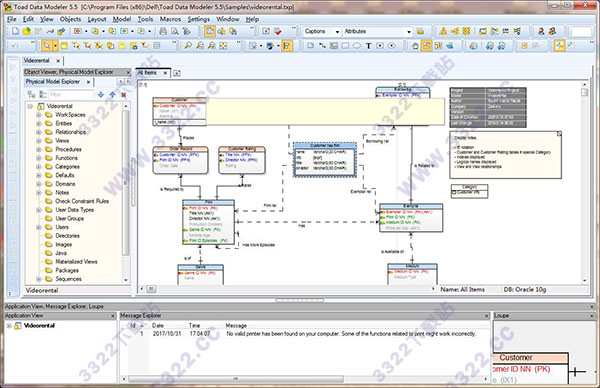Click the Print icon in toolbar
The width and height of the screenshot is (600, 388).
pyautogui.click(x=163, y=31)
